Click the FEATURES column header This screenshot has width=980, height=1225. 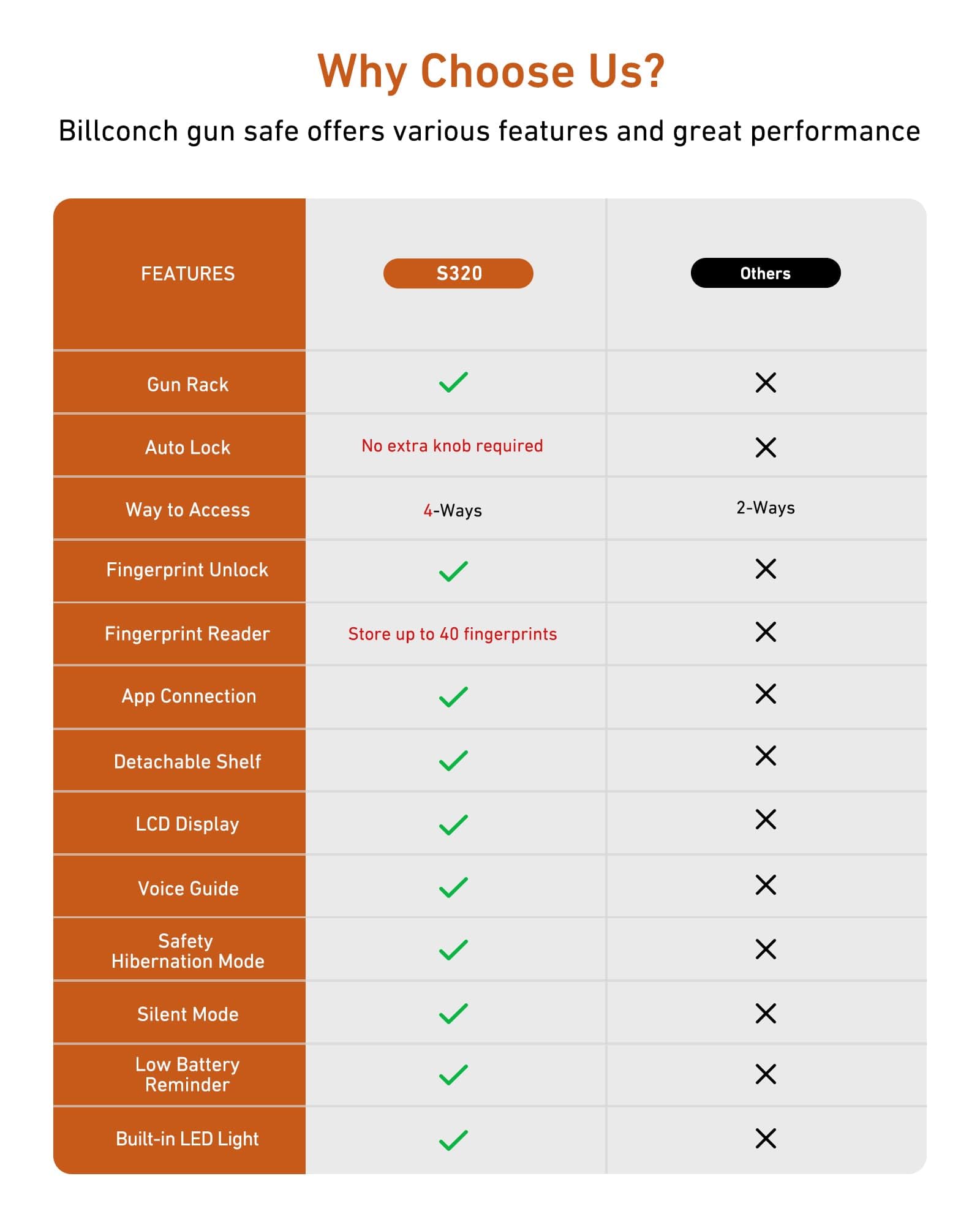pyautogui.click(x=187, y=274)
